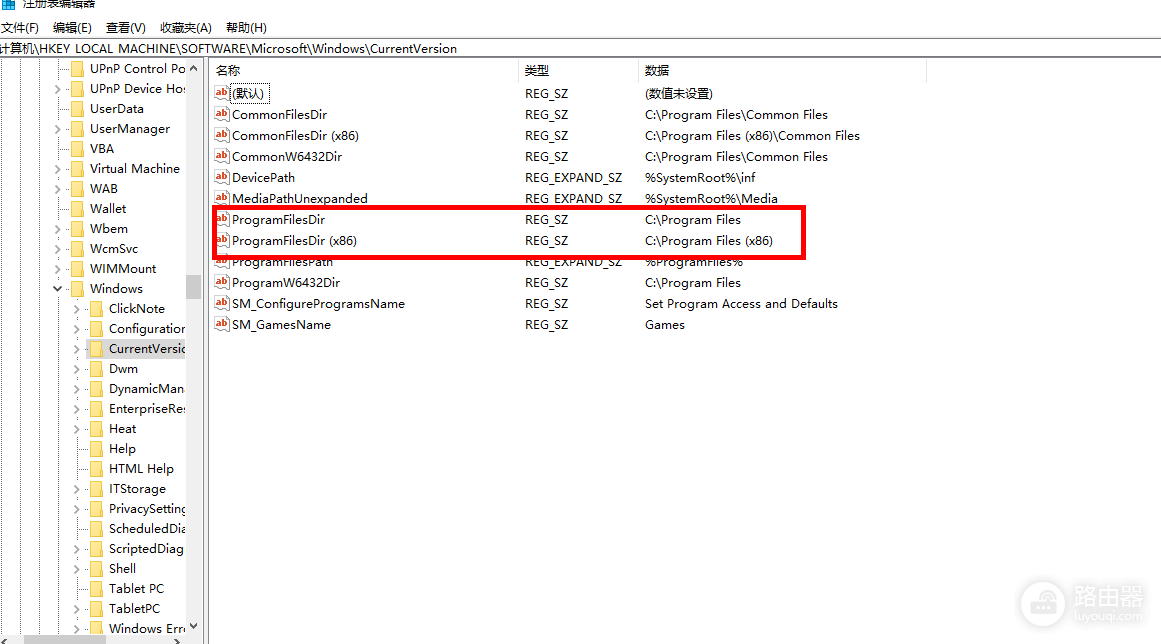Click the Shell folder icon

(x=96, y=568)
